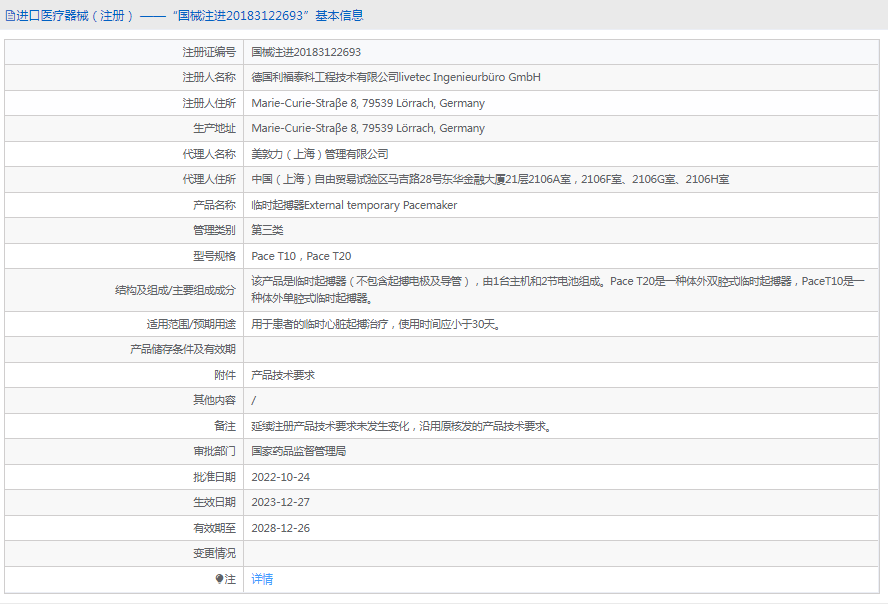Select registration number 国械注进20183122693 in the table
The image size is (888, 604).
[306, 52]
